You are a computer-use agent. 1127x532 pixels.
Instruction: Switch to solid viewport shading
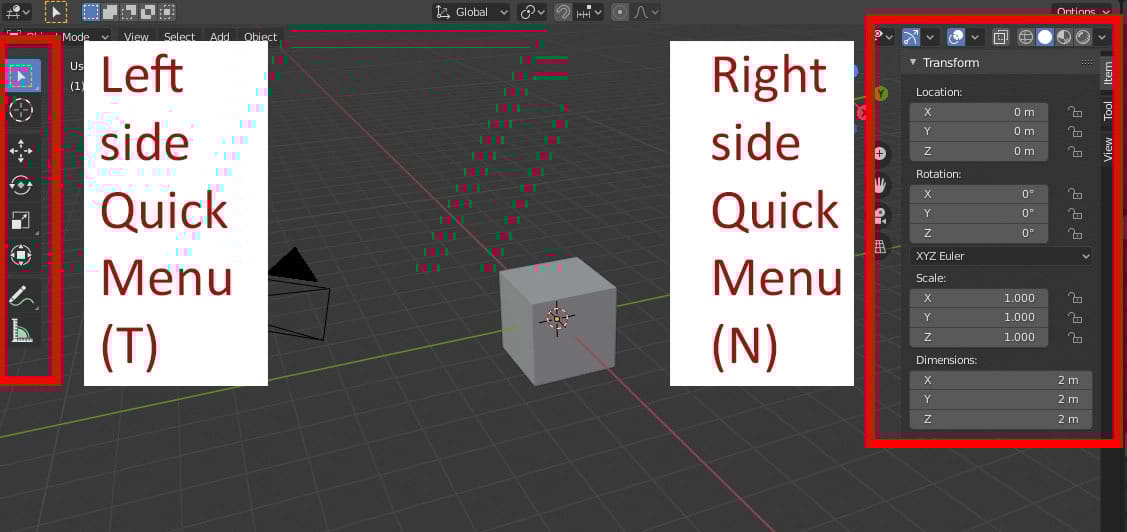tap(1045, 36)
